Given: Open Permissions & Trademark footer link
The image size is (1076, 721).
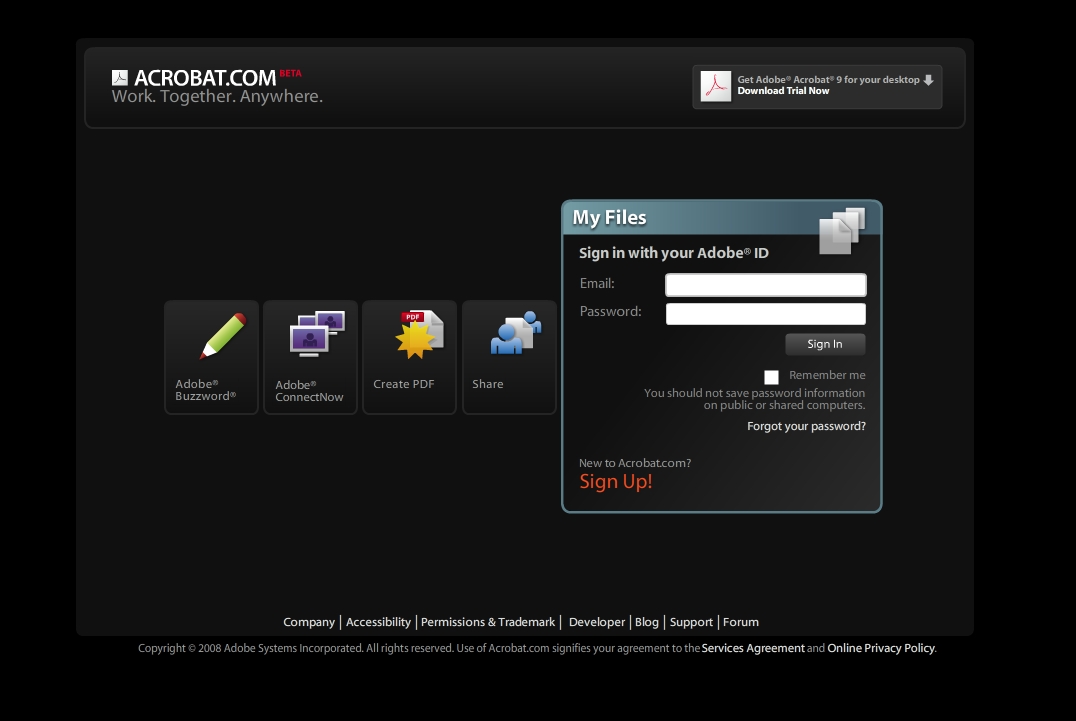Looking at the screenshot, I should (488, 622).
